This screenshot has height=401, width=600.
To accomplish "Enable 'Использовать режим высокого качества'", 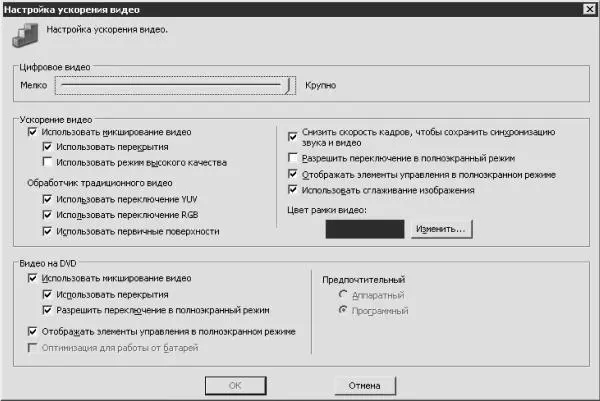I will (49, 162).
